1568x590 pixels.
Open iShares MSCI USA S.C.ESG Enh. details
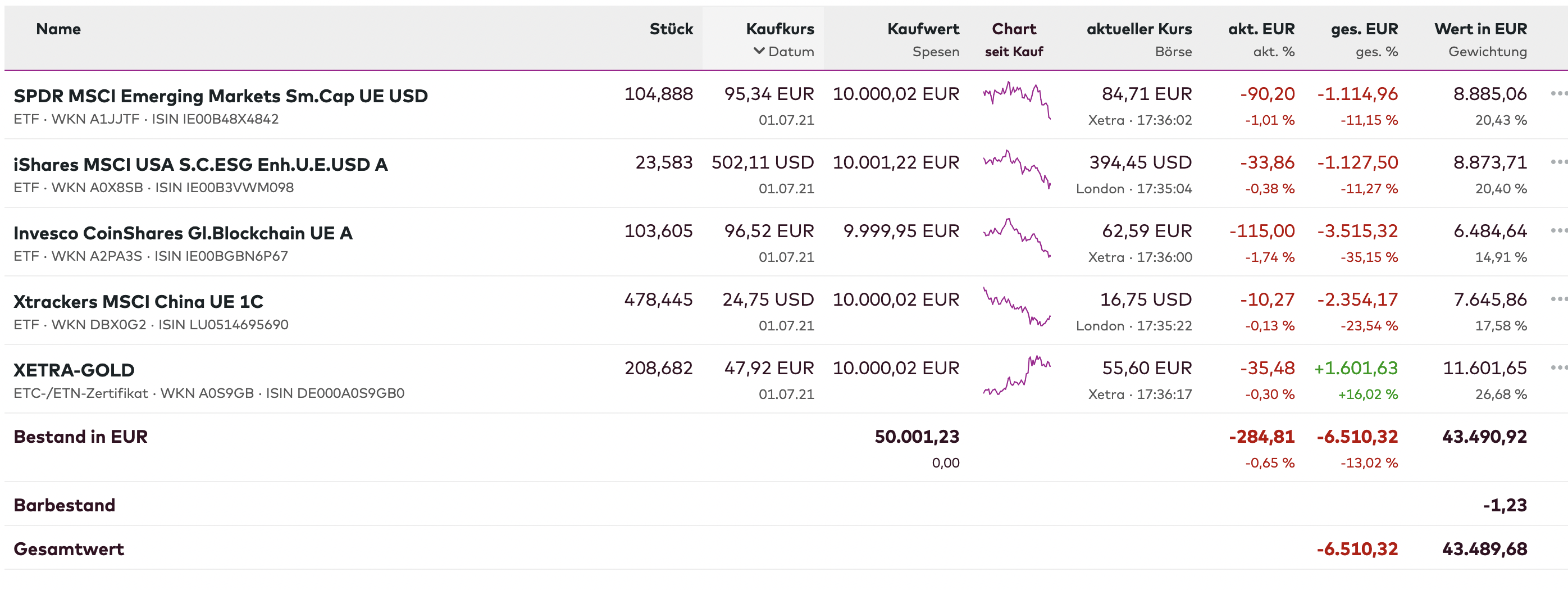[x=200, y=165]
